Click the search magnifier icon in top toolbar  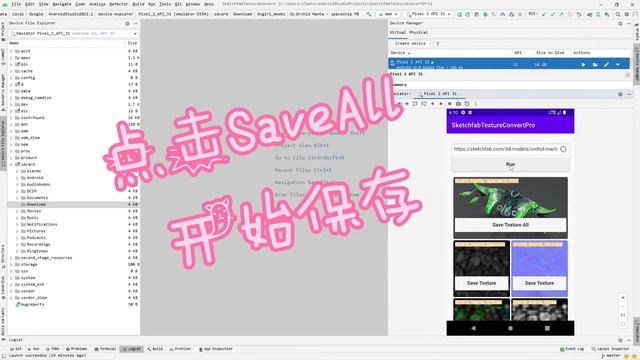coord(618,14)
